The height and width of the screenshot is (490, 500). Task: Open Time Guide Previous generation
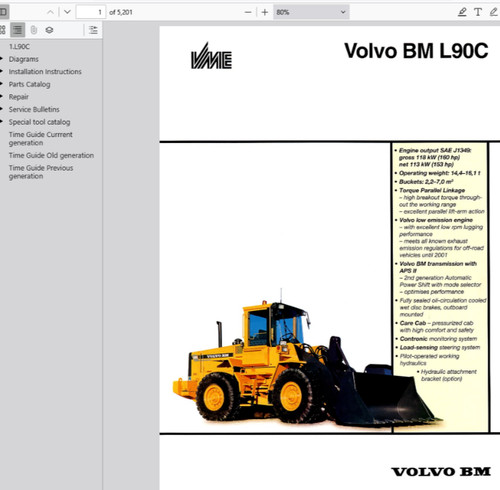tap(41, 172)
